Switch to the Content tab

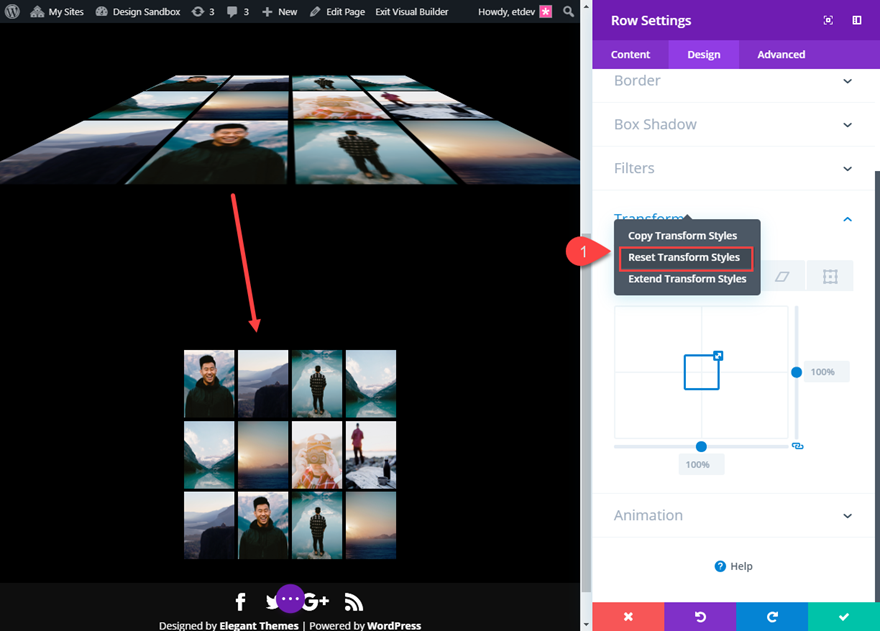coord(630,54)
